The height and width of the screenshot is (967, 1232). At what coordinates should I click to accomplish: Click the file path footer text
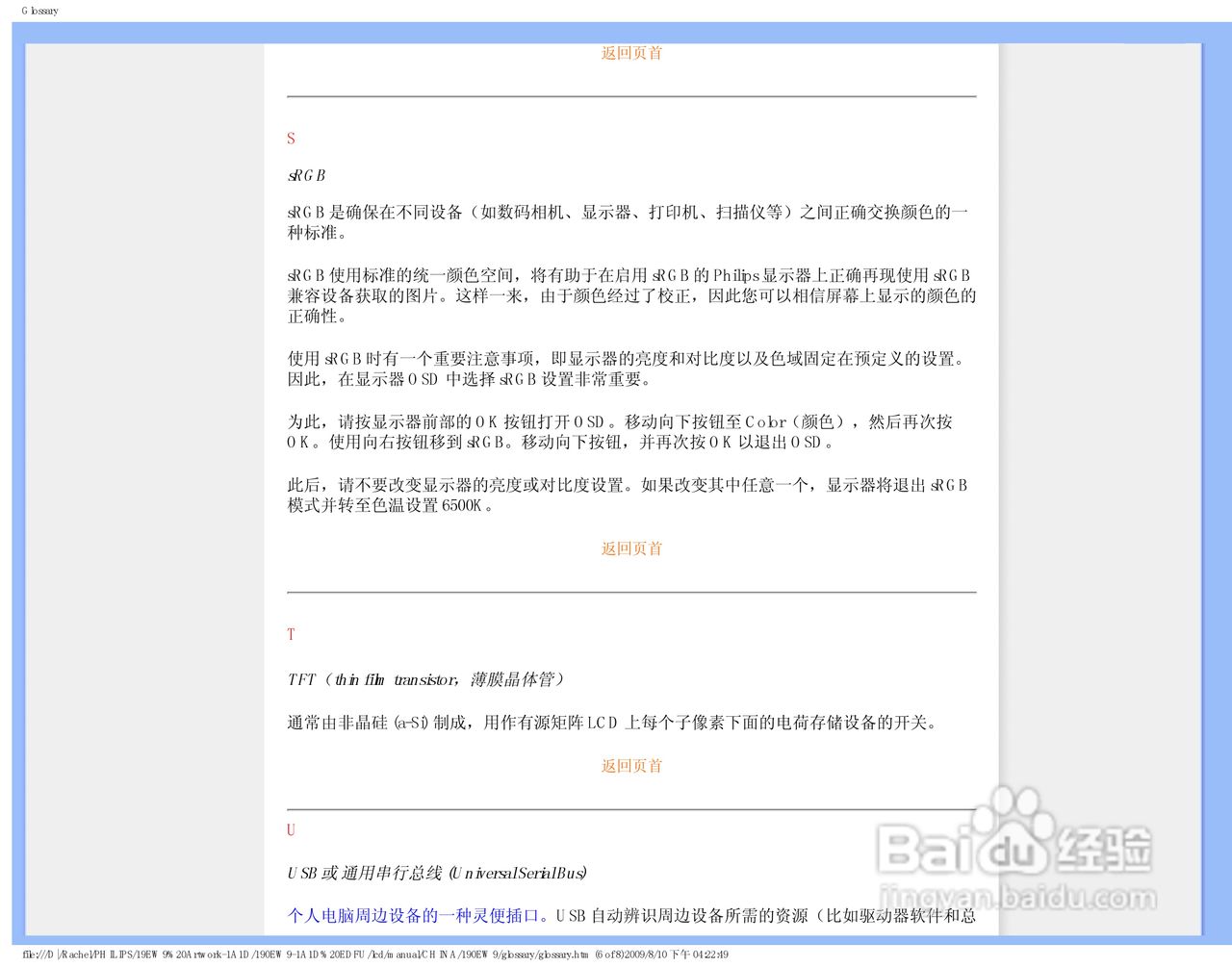click(375, 954)
